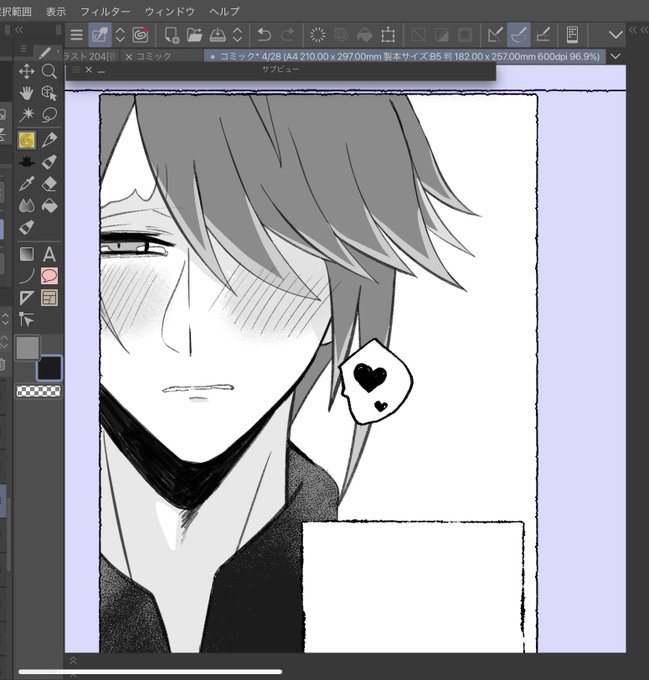Screen dimensions: 649x680
Task: Select the Blend tool
Action: click(27, 206)
